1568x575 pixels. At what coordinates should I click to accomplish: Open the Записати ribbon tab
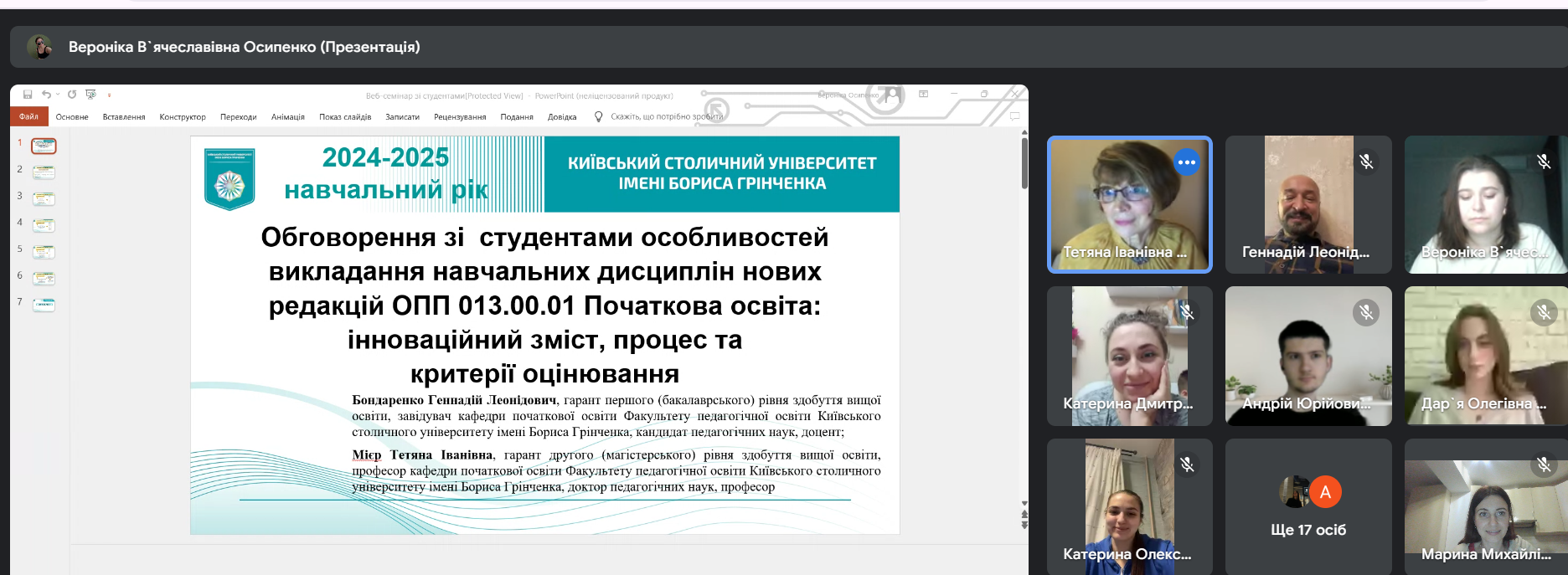pos(402,117)
